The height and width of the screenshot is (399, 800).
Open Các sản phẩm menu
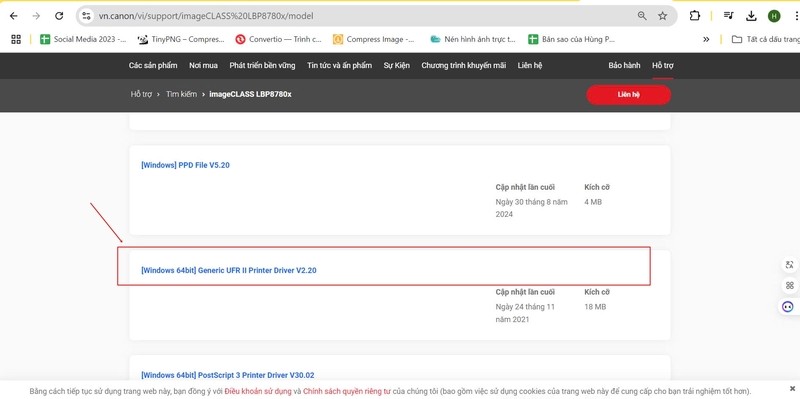[x=153, y=65]
